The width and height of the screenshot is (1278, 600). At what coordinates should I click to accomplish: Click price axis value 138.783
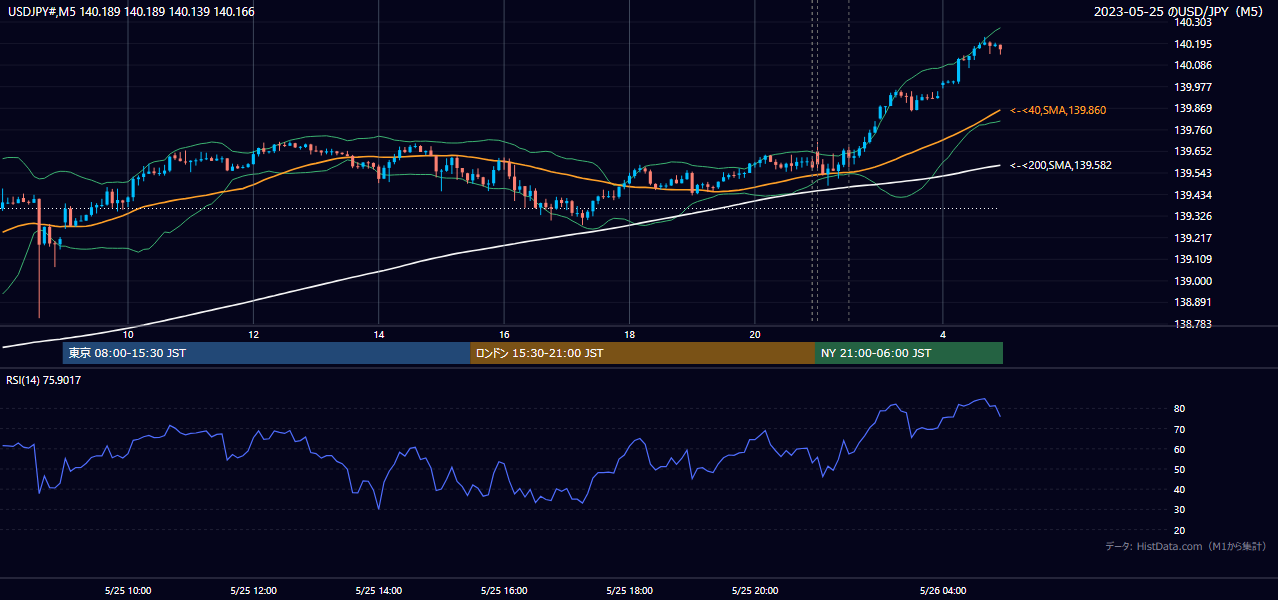(x=1192, y=325)
